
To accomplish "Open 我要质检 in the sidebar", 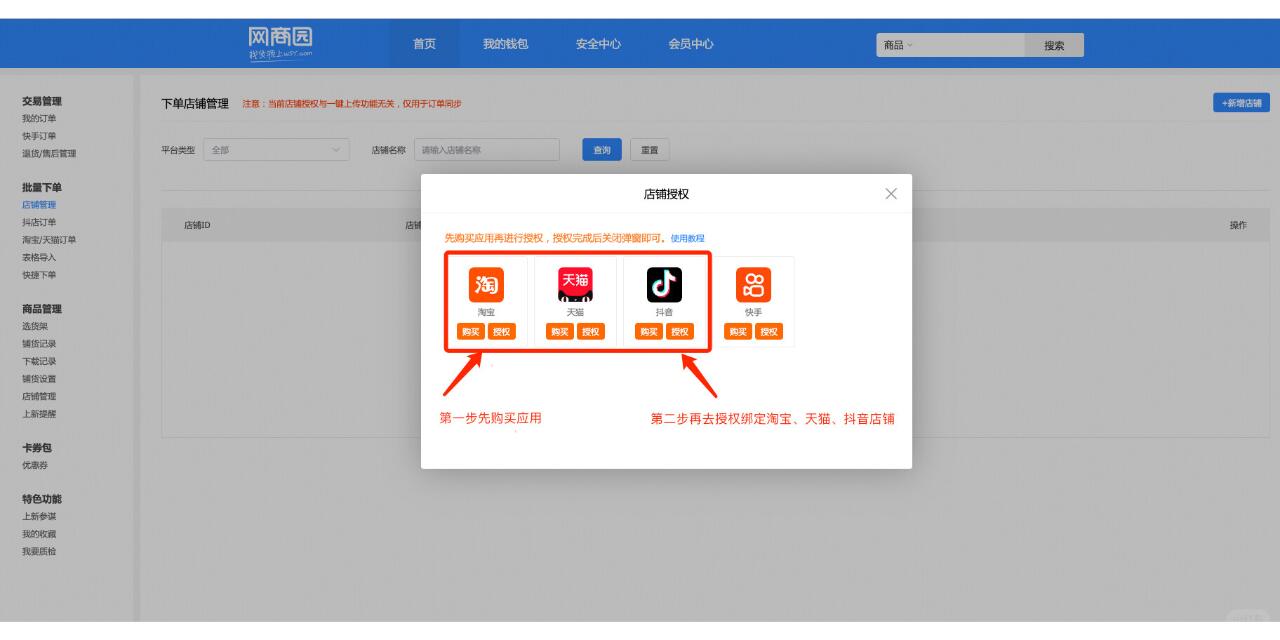I will [x=39, y=552].
